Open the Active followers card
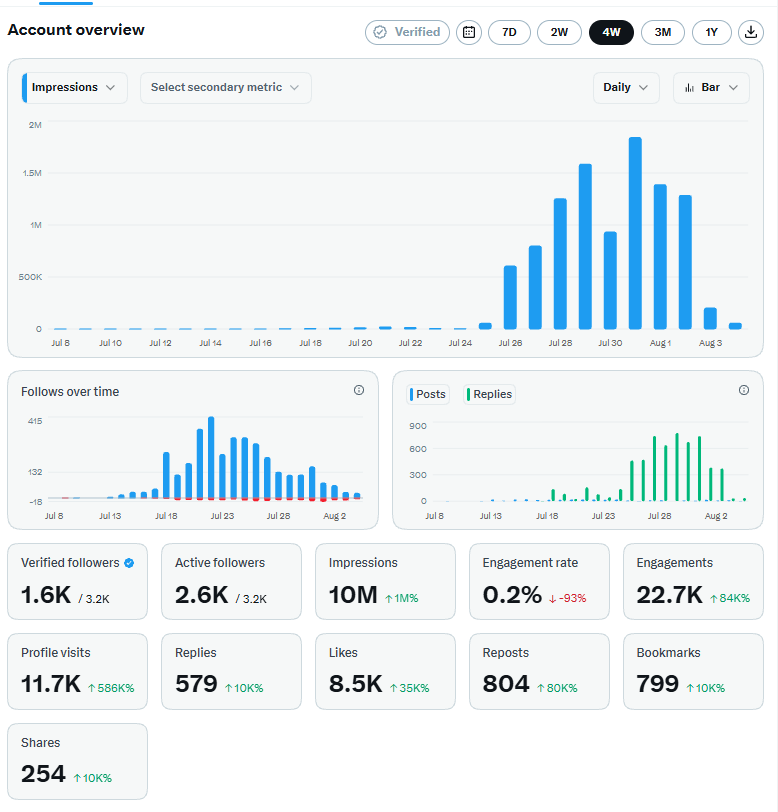The width and height of the screenshot is (778, 812). (x=231, y=581)
